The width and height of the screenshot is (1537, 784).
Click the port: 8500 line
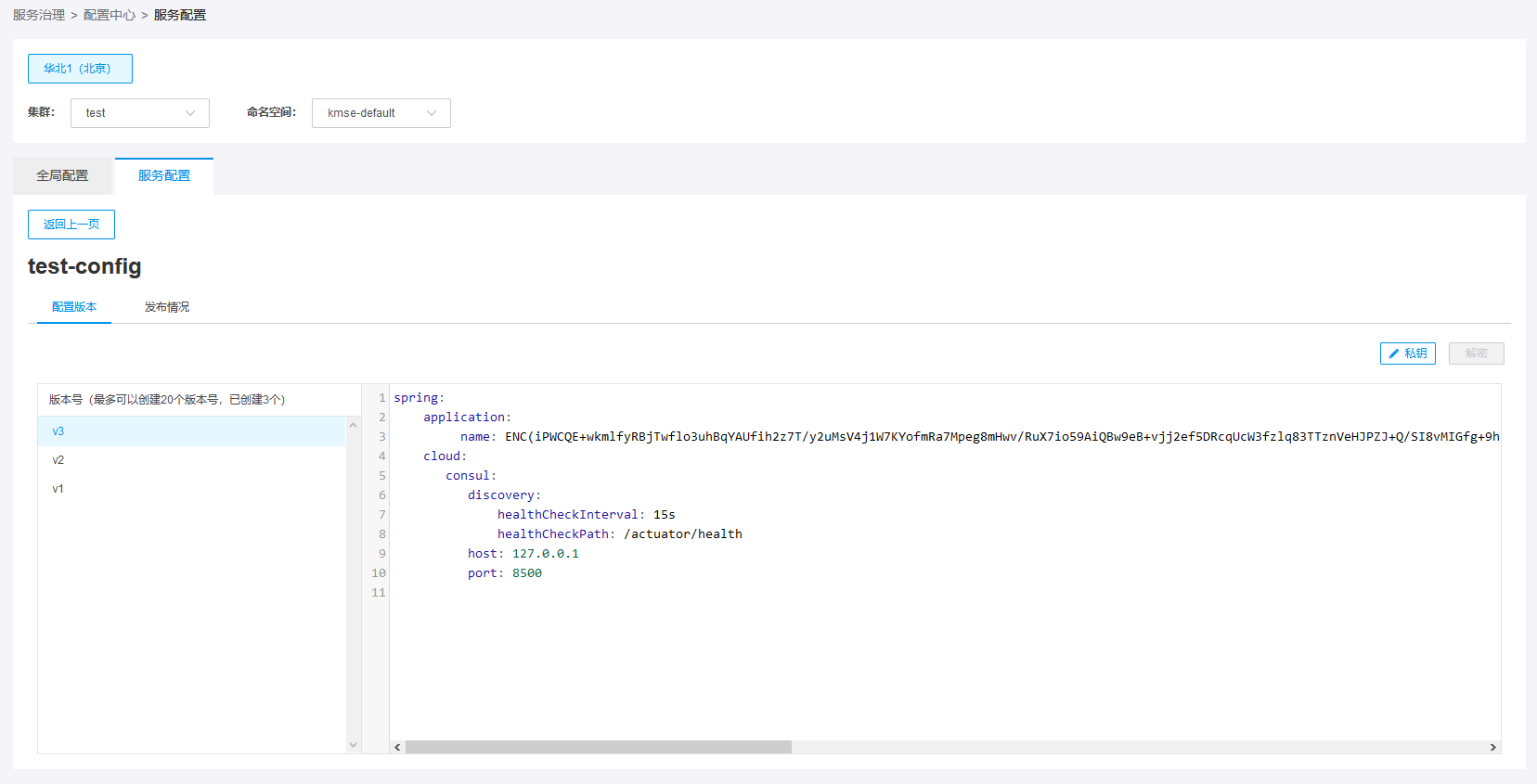(505, 573)
